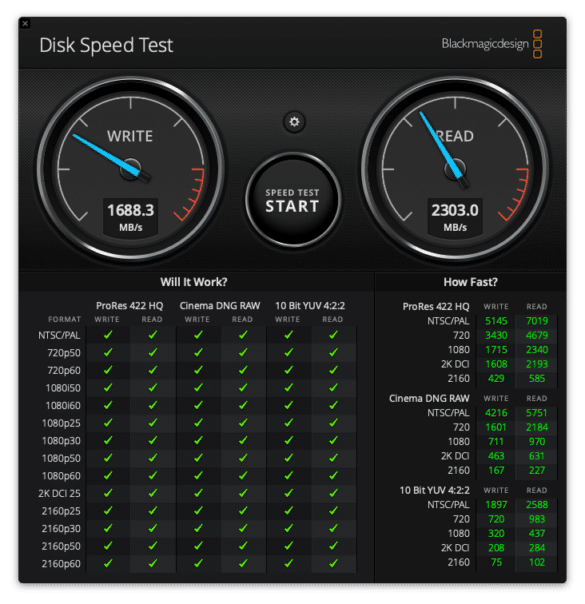
Task: Click 720p50 ProRes 422 HQ read checkmark
Action: click(153, 352)
